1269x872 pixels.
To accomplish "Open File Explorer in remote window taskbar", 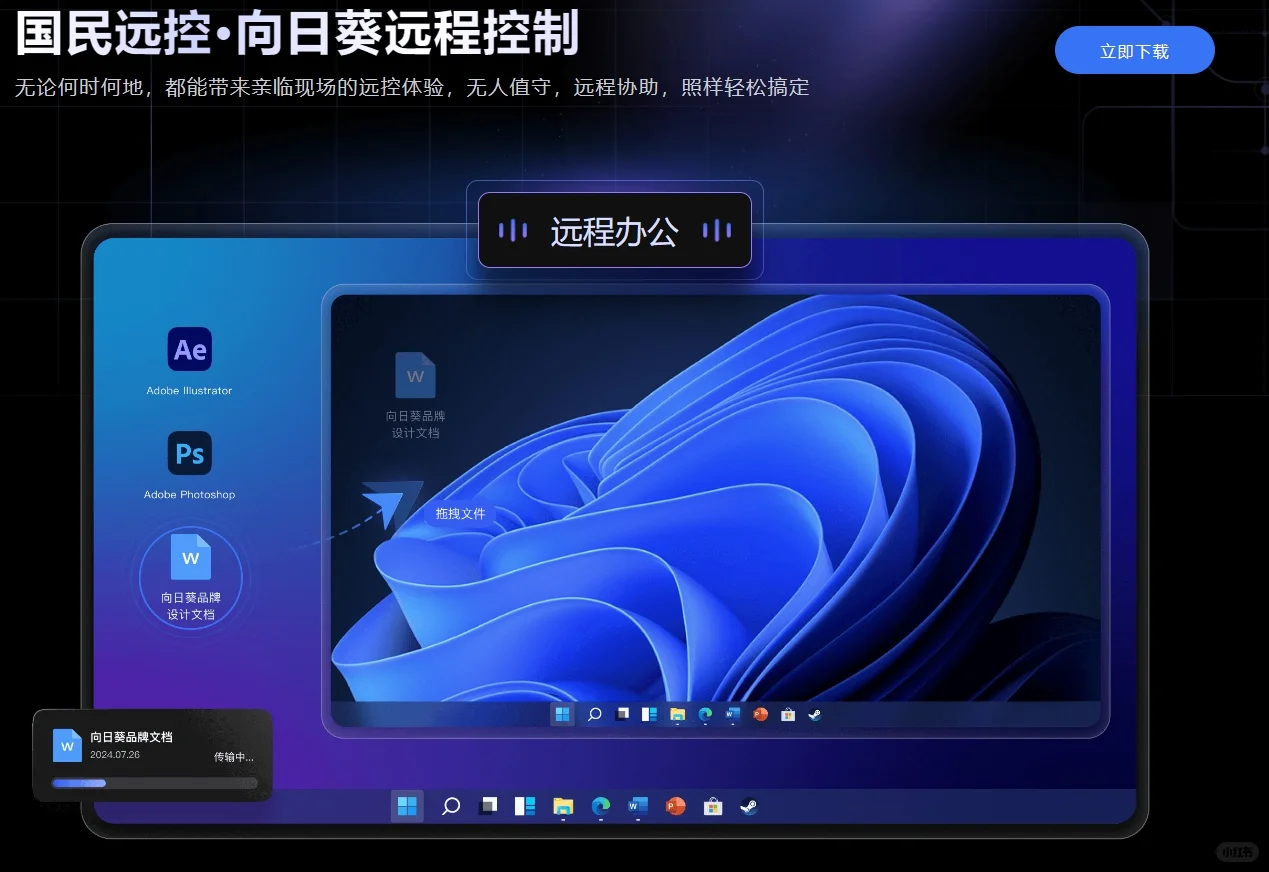I will point(677,714).
